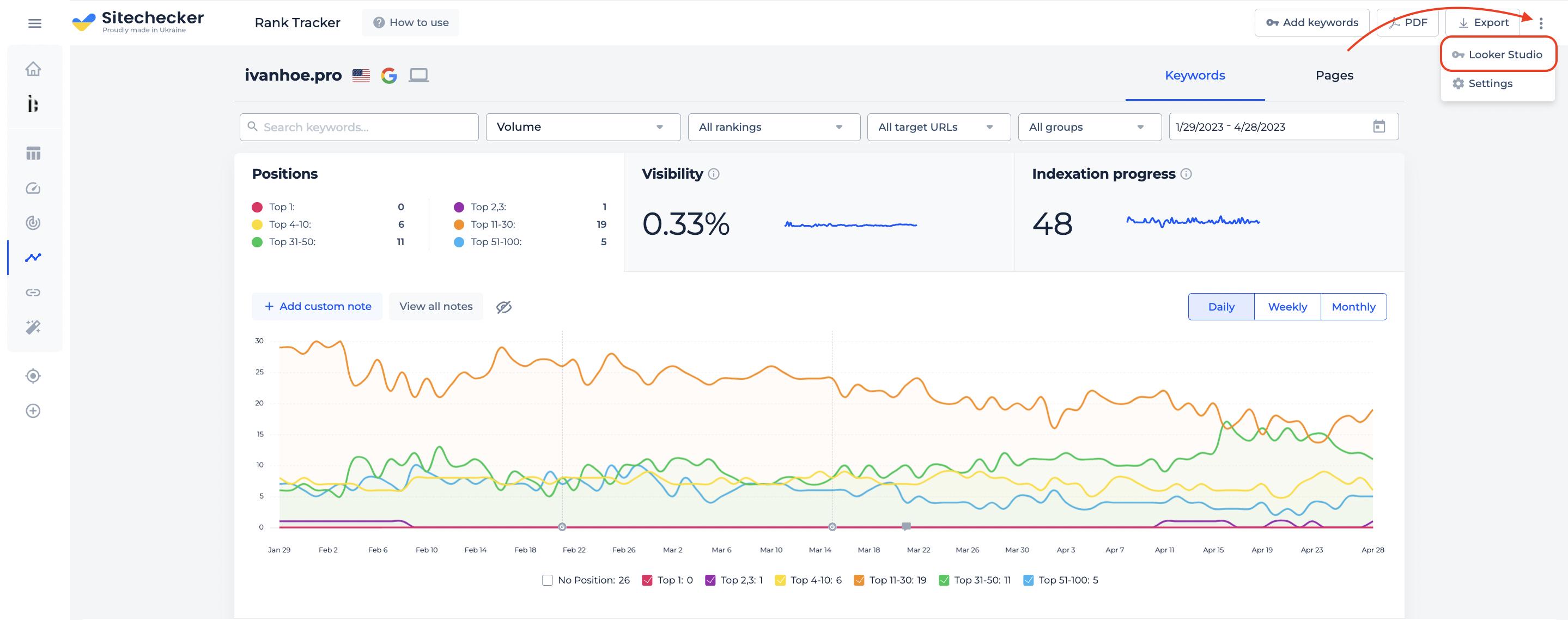Open the radar monitoring sidebar icon
This screenshot has width=1568, height=620.
pyautogui.click(x=33, y=223)
